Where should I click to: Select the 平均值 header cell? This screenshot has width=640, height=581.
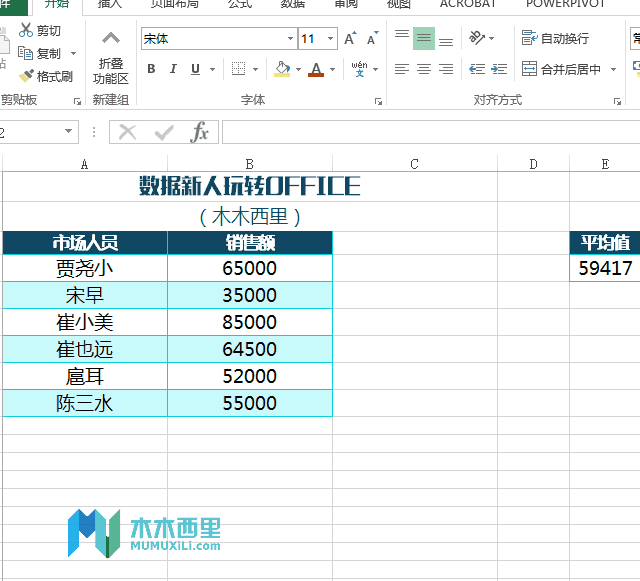pyautogui.click(x=605, y=243)
